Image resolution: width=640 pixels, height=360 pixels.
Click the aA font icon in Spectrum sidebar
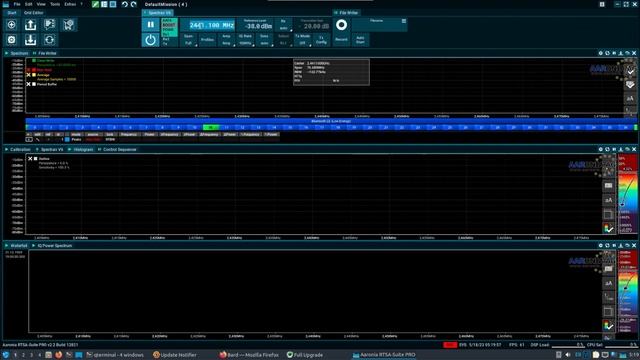(x=630, y=98)
